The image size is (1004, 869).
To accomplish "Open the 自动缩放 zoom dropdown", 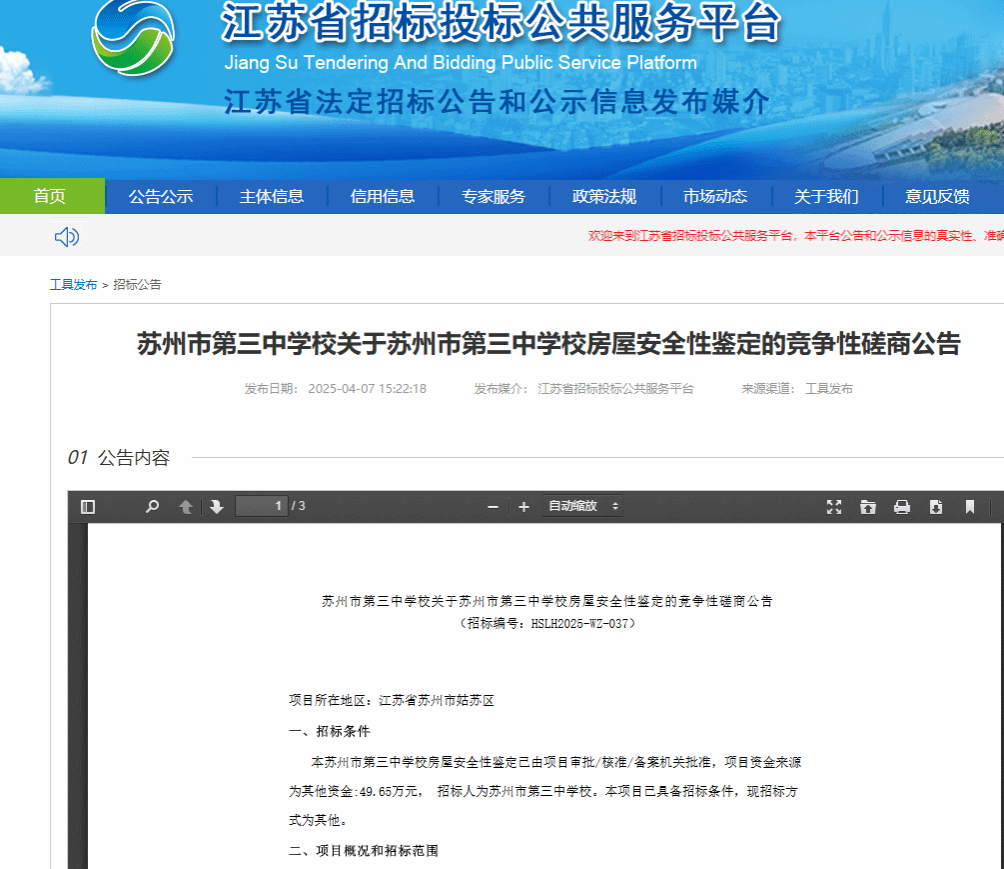I will click(x=583, y=507).
